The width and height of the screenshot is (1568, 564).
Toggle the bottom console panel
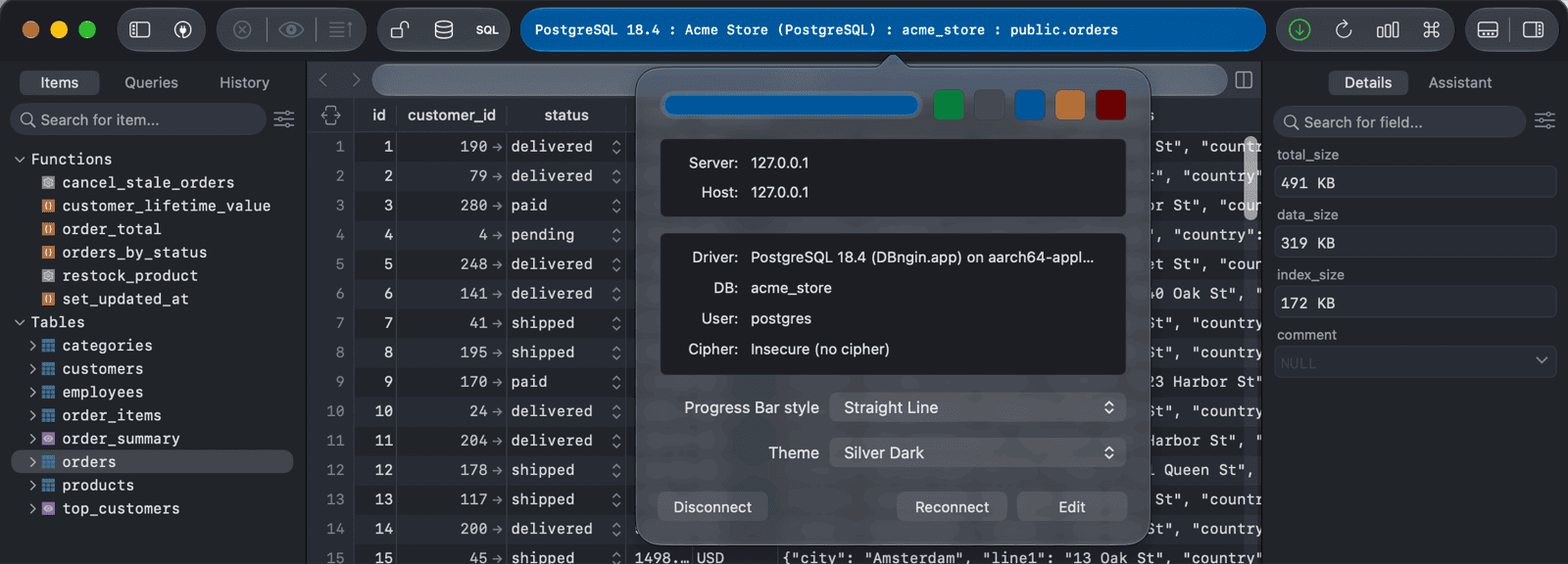[1488, 29]
